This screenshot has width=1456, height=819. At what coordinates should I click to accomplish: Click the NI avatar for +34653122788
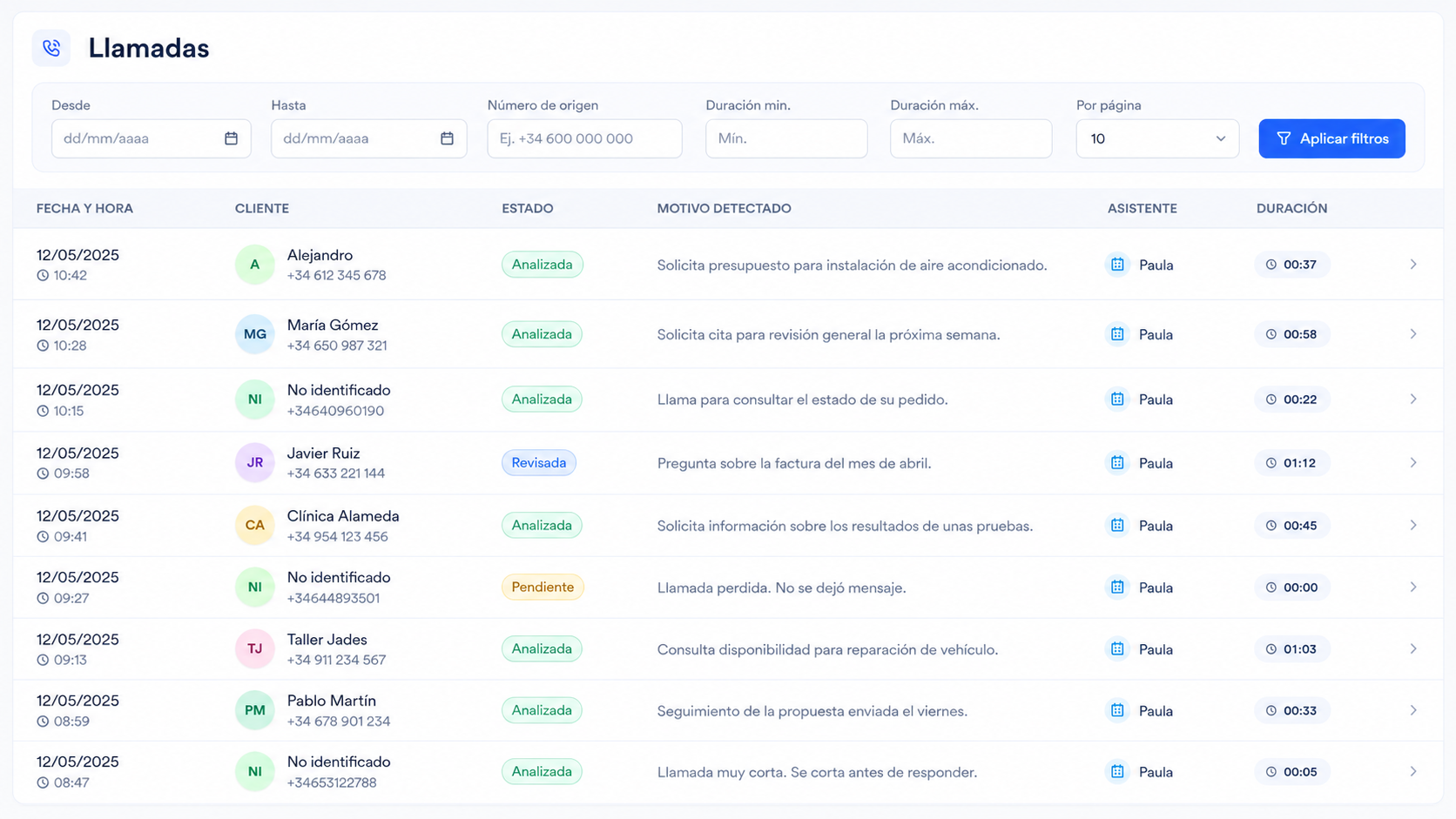click(x=254, y=772)
